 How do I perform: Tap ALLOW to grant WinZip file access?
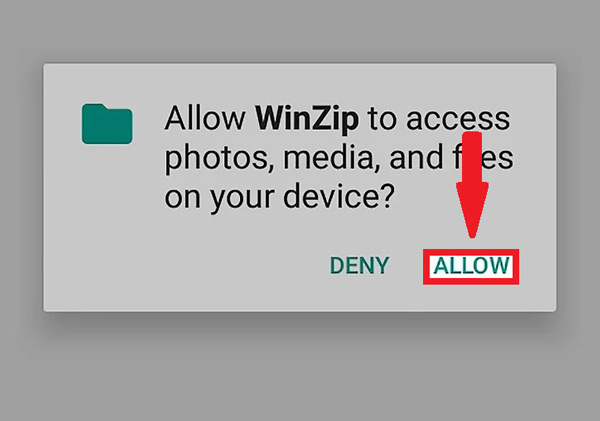coord(471,266)
